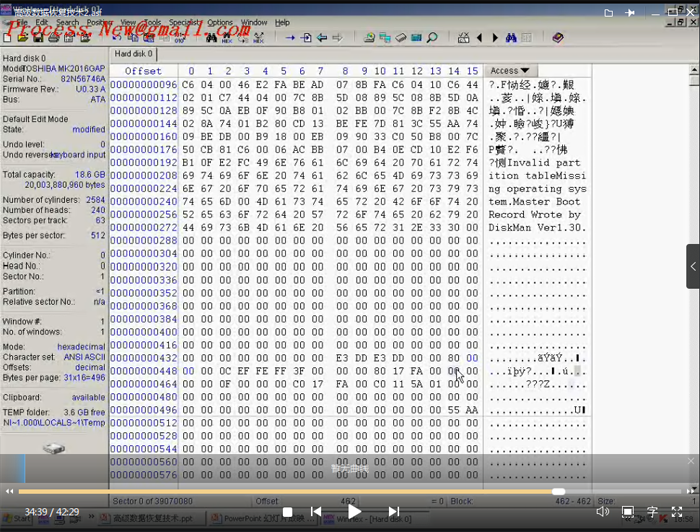Viewport: 700px width, 532px height.
Task: Click the rewind double-arrow button
Action: 9,491
